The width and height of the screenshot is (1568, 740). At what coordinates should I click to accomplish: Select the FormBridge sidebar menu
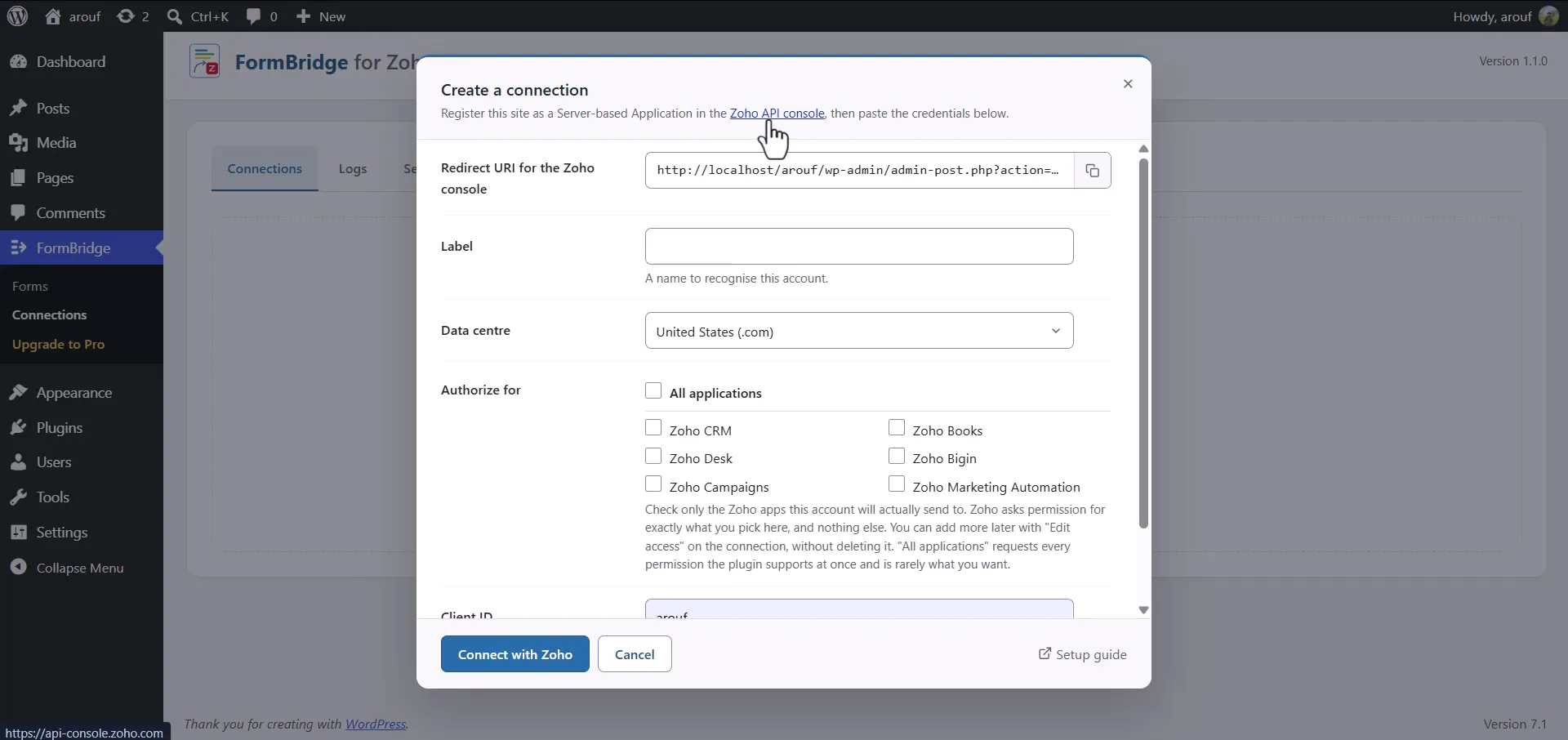(x=82, y=248)
